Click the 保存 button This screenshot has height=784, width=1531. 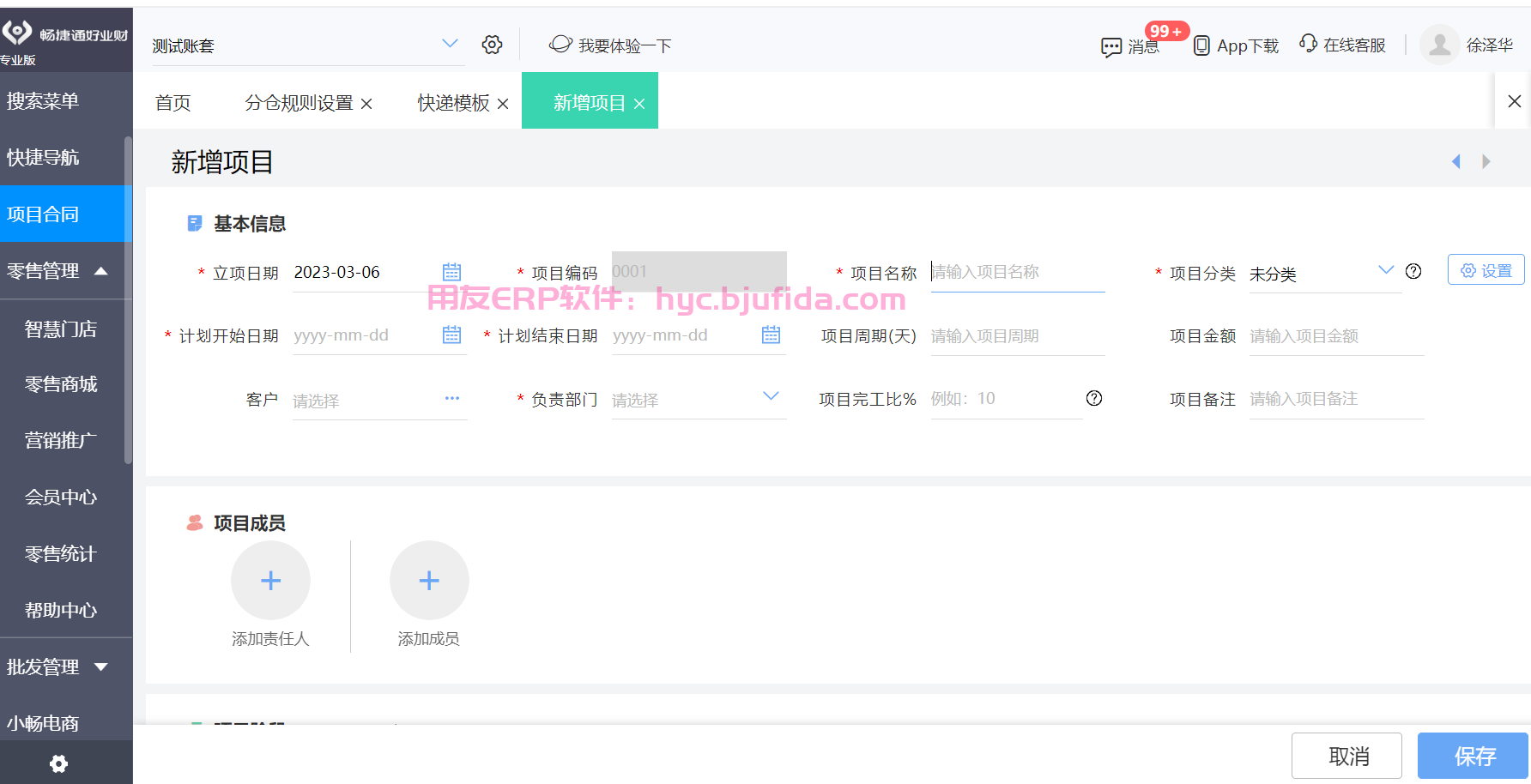pos(1474,756)
